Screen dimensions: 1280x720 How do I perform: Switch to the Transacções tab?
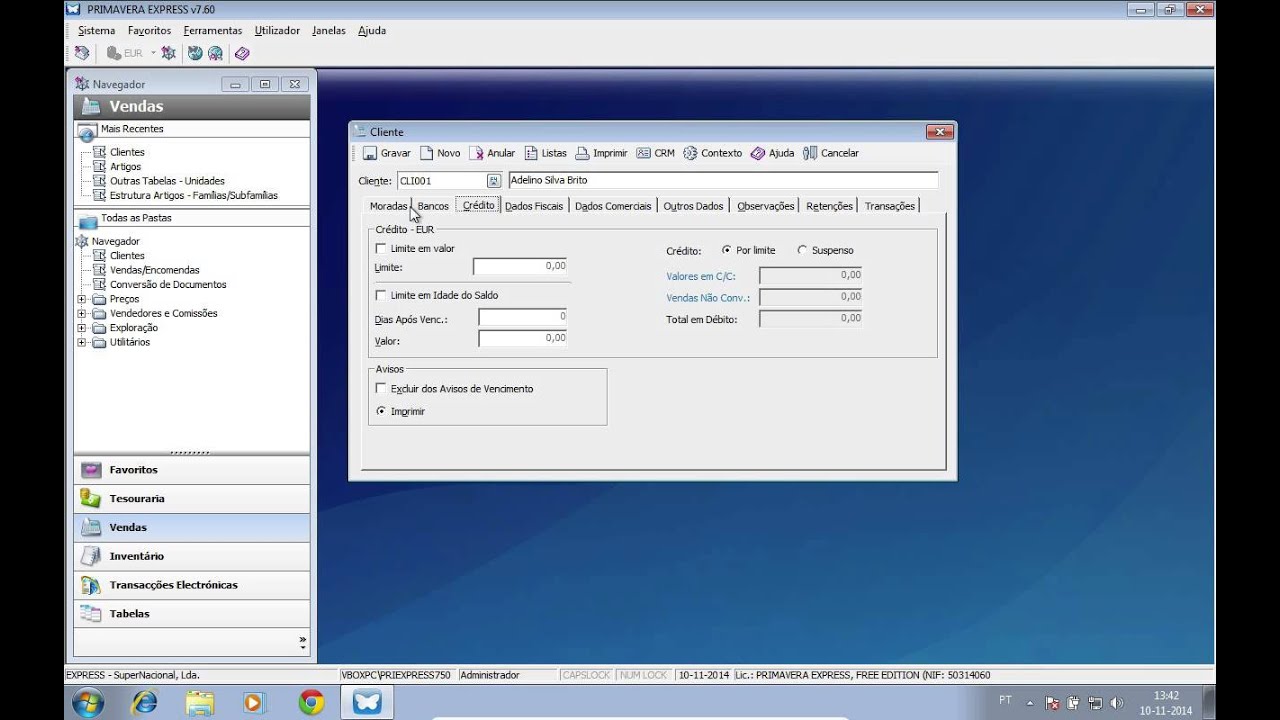tap(890, 206)
